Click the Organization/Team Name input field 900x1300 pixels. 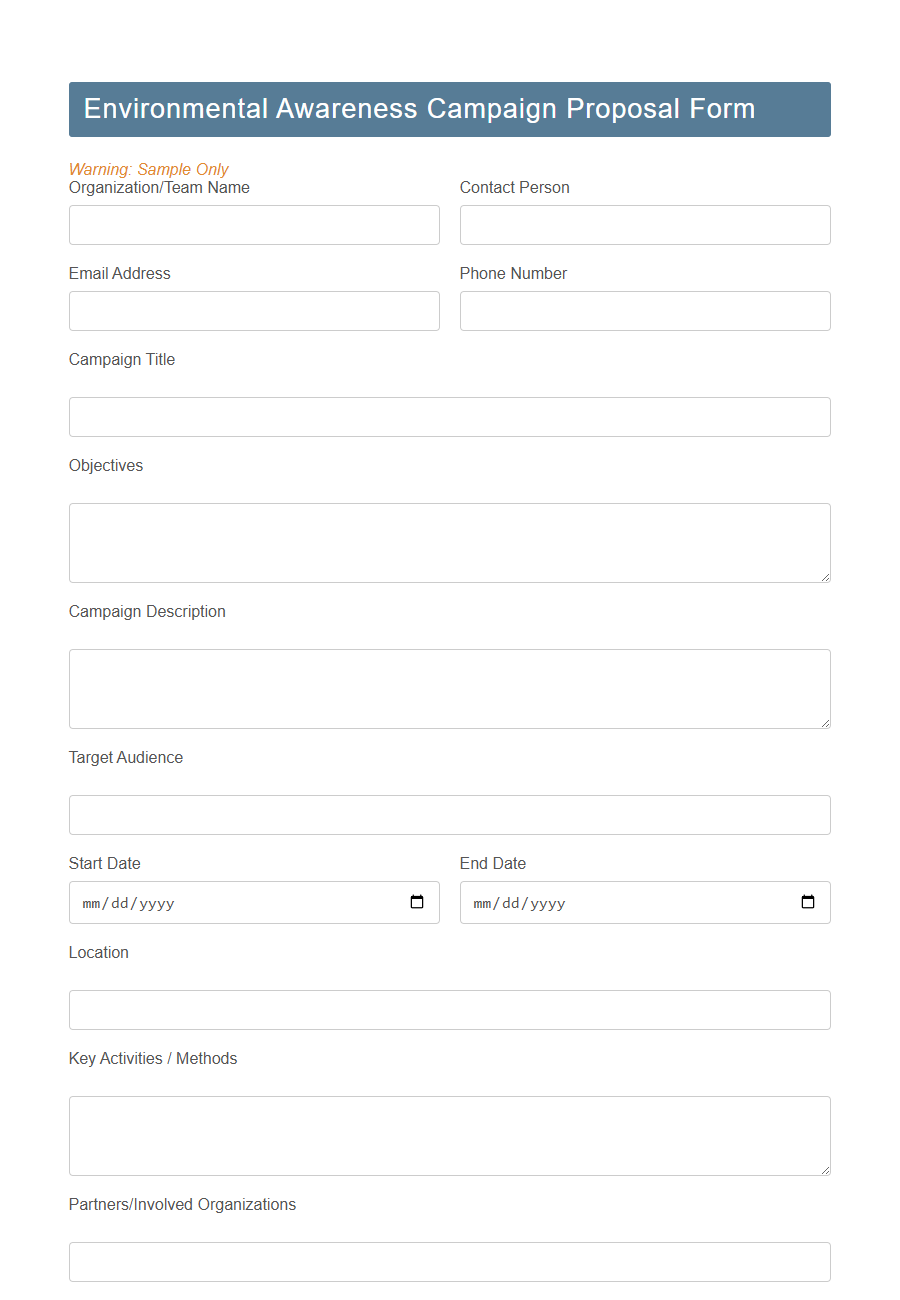pyautogui.click(x=253, y=225)
